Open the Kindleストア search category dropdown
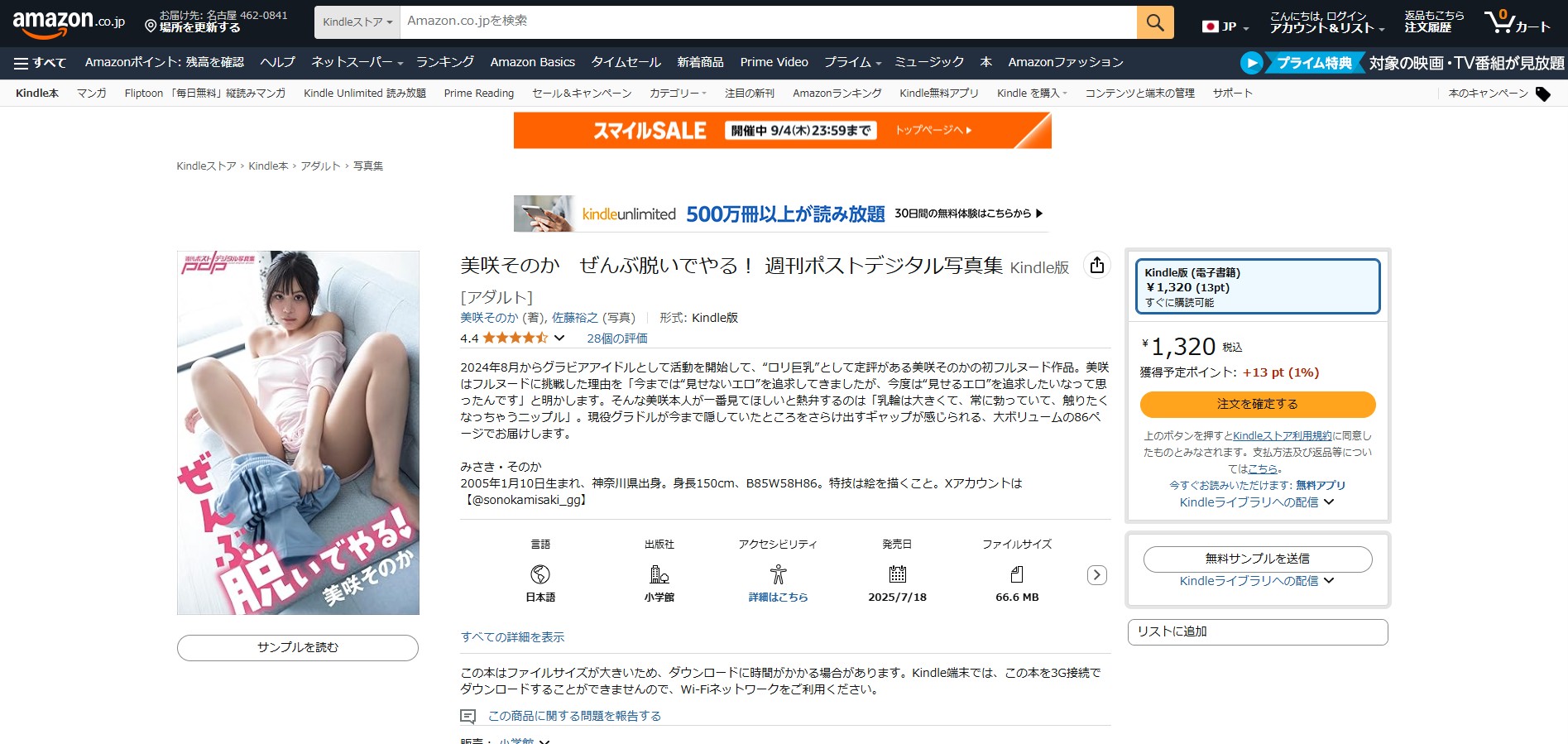Screen dimensions: 1568x744 click(x=357, y=22)
